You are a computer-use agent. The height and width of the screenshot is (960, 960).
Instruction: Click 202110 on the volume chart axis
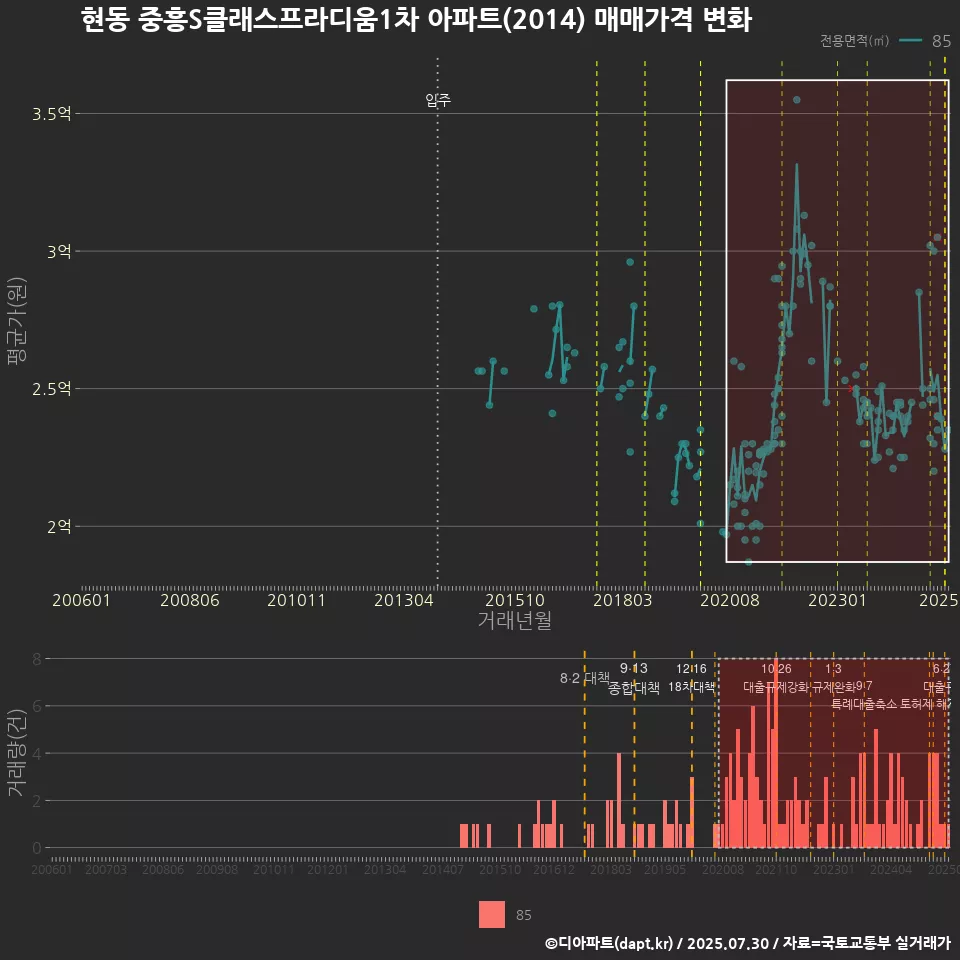[x=776, y=869]
